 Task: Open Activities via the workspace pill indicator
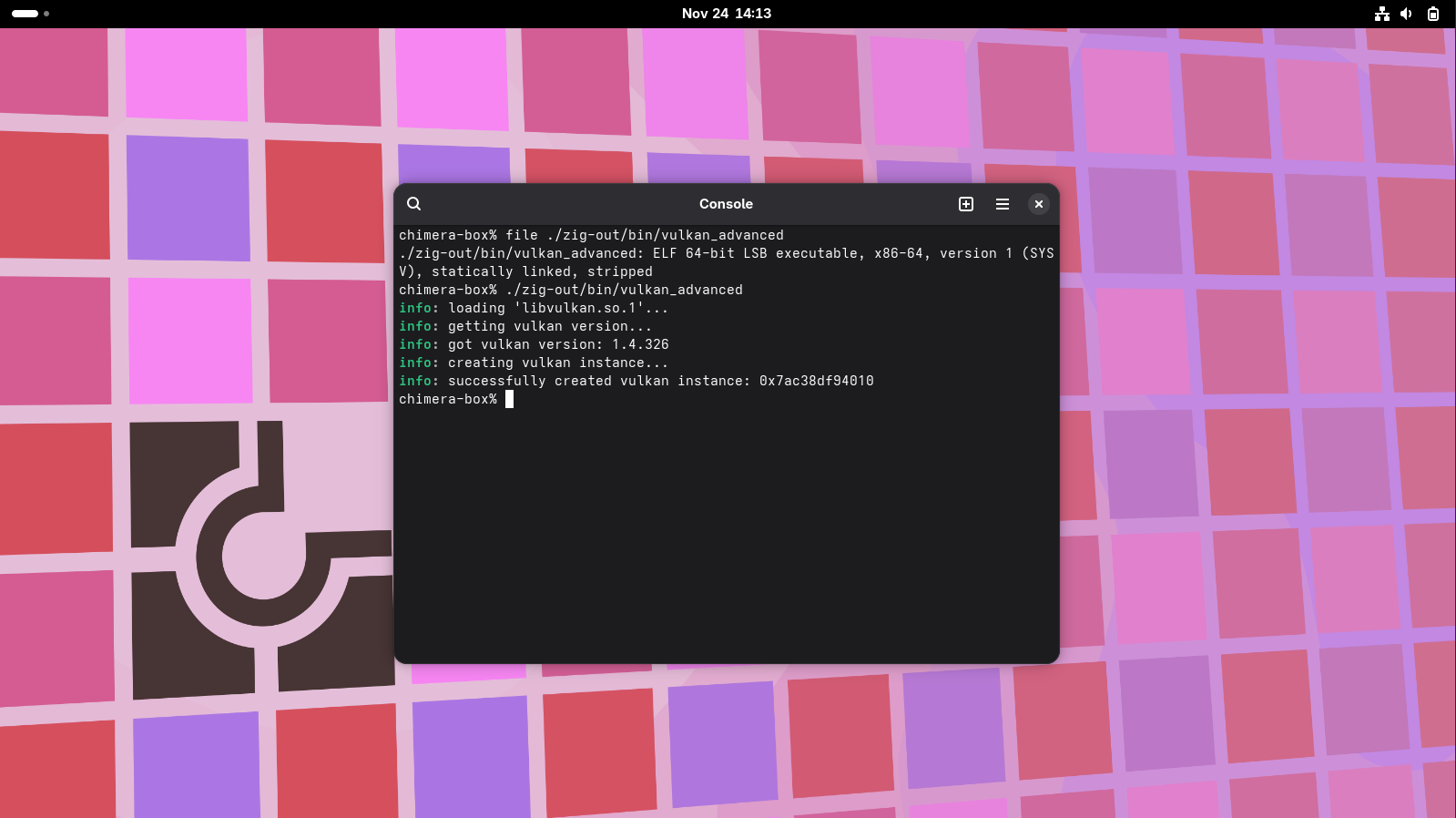(25, 14)
